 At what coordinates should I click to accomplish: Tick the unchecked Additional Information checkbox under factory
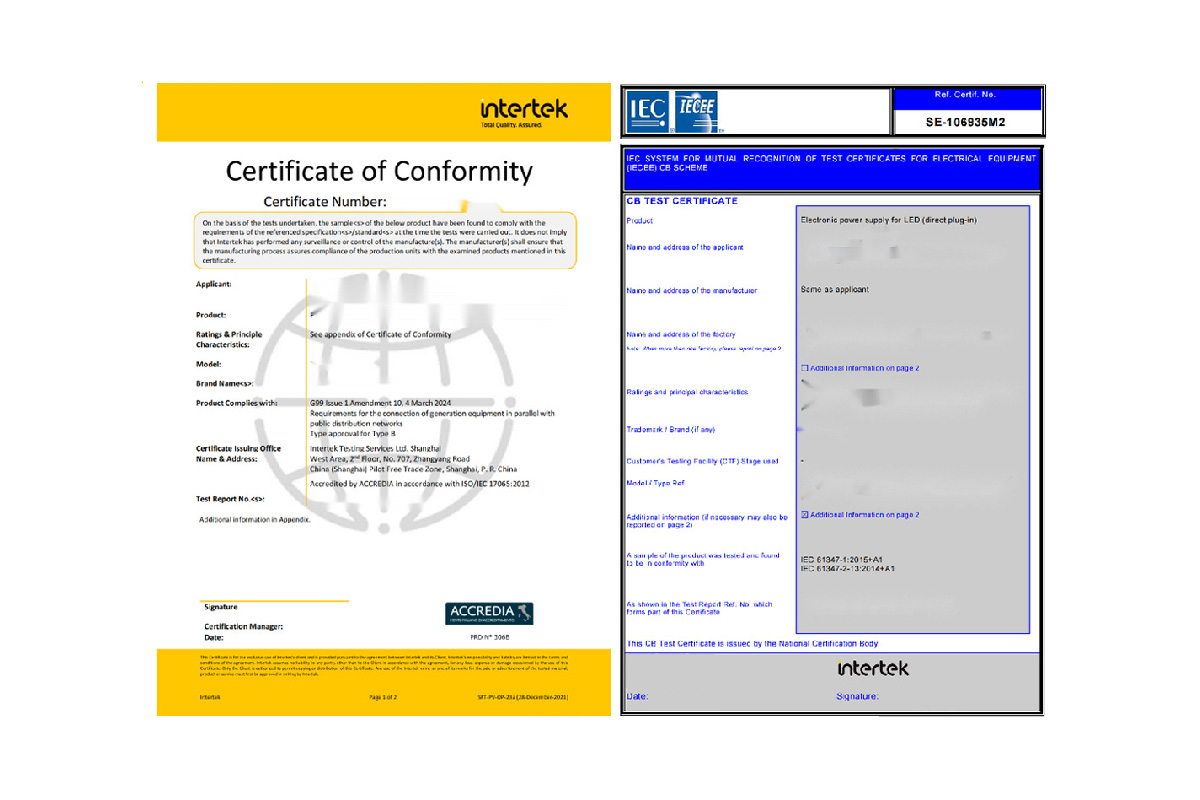tap(805, 368)
